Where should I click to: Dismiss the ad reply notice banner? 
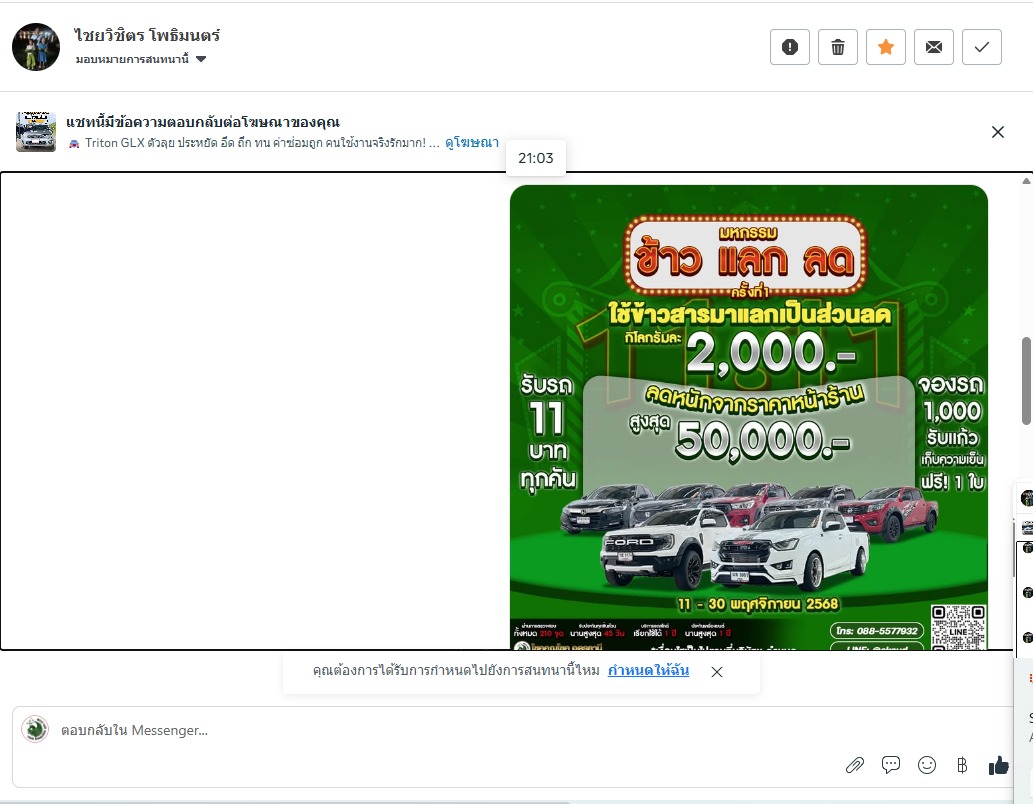(997, 132)
